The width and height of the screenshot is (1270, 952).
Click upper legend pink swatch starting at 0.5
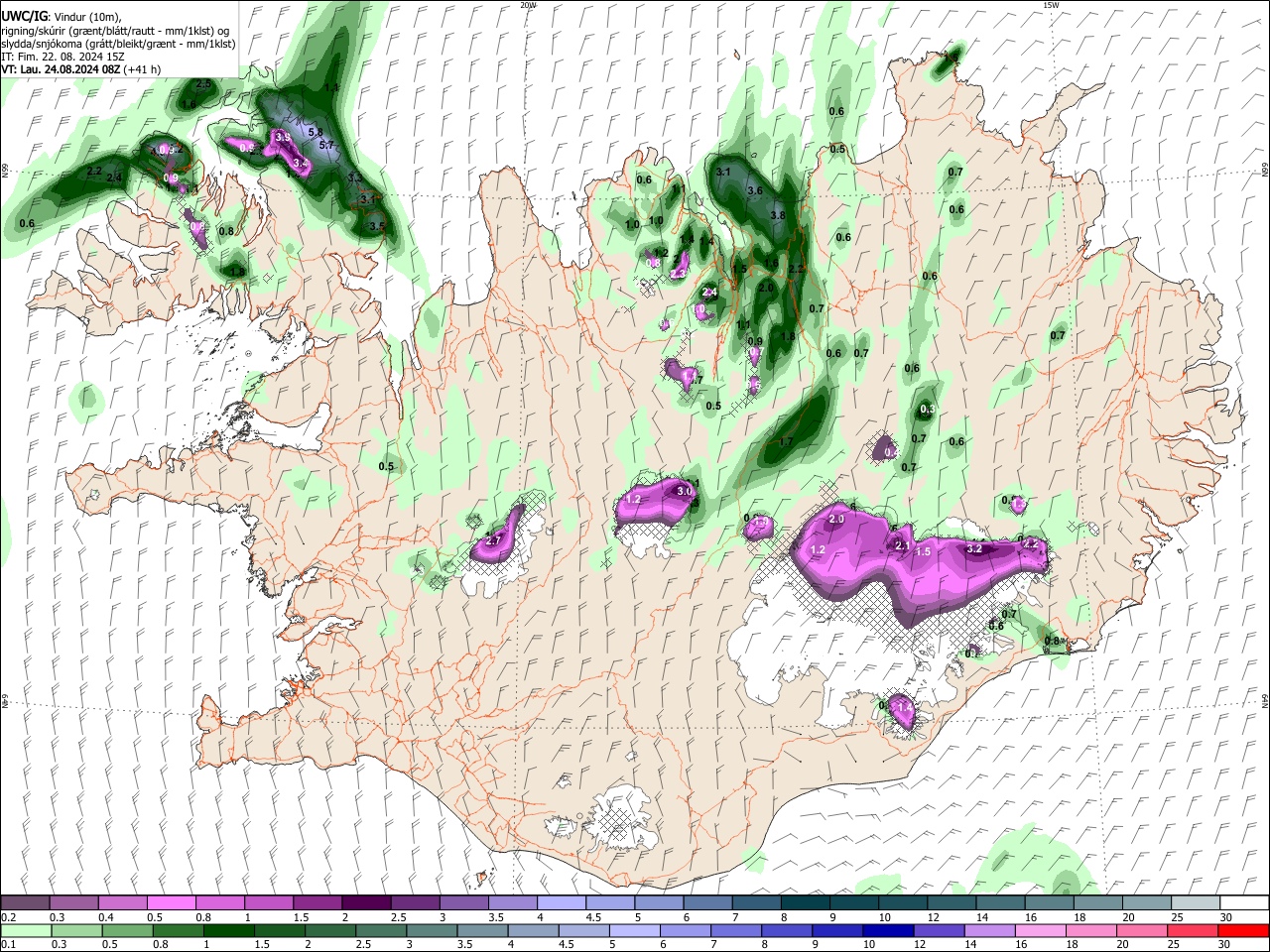click(172, 903)
